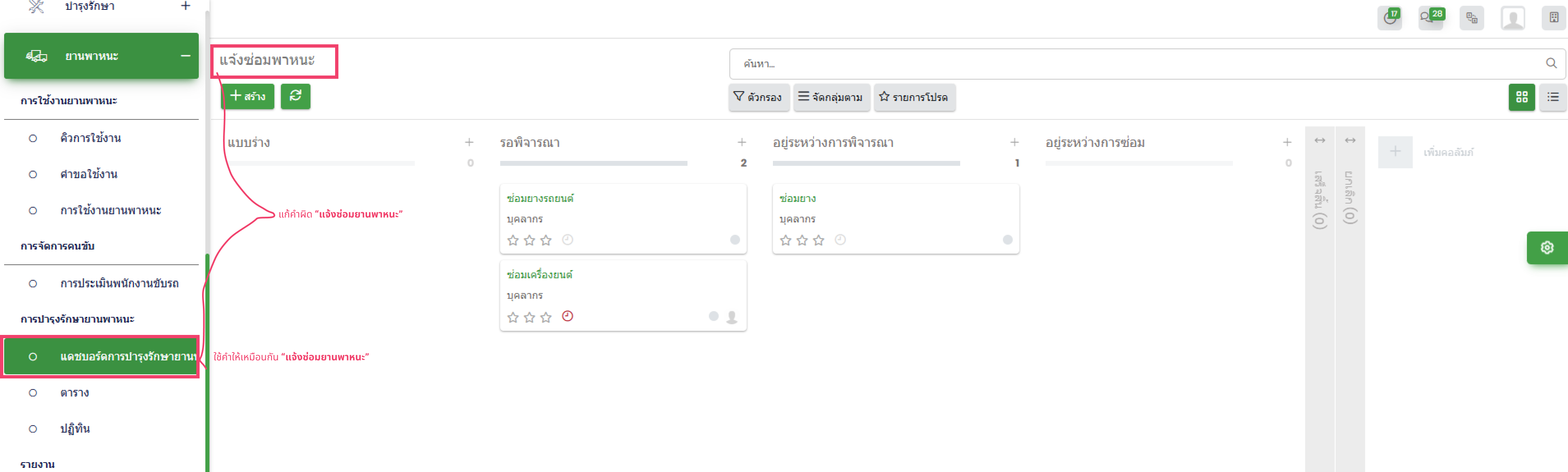
Task: Toggle third star on ซ่อมยาง card
Action: (x=818, y=240)
